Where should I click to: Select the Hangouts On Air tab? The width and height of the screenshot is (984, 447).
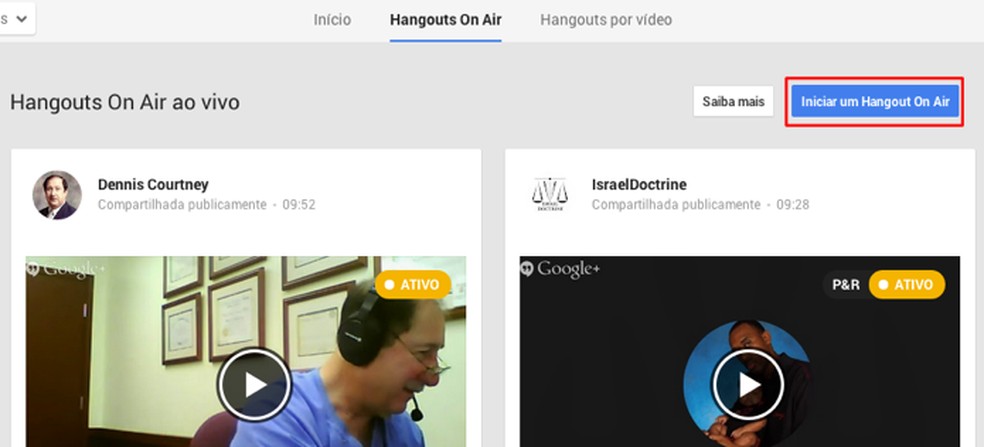(446, 20)
